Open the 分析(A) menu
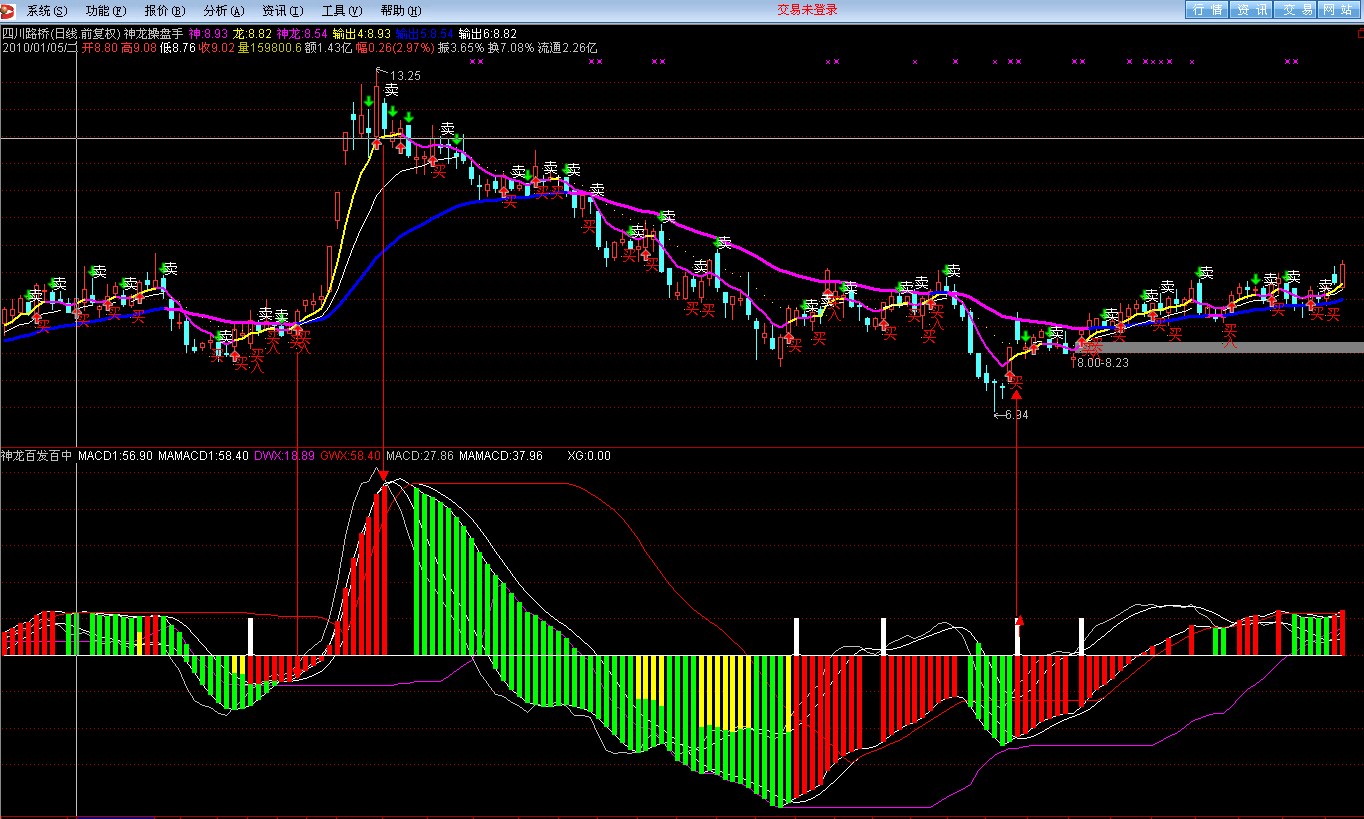This screenshot has height=819, width=1364. (x=223, y=10)
